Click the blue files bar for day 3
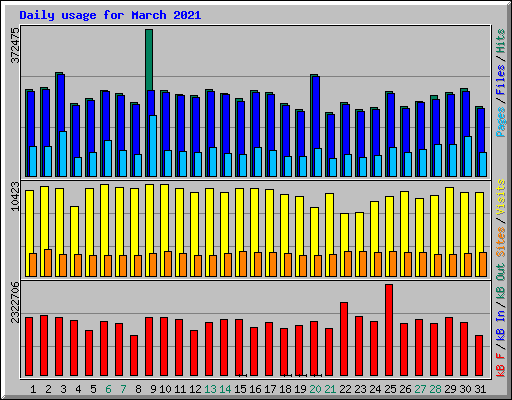512x400 pixels. (61, 103)
